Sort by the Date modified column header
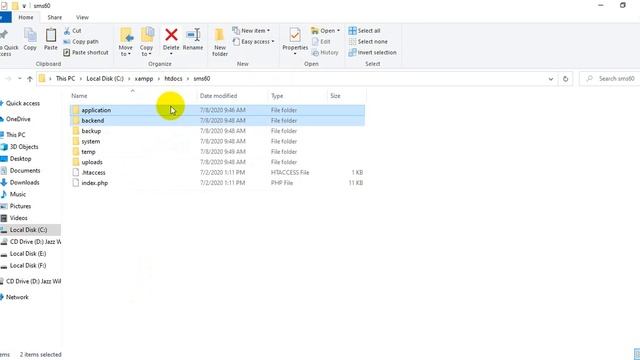 point(218,96)
